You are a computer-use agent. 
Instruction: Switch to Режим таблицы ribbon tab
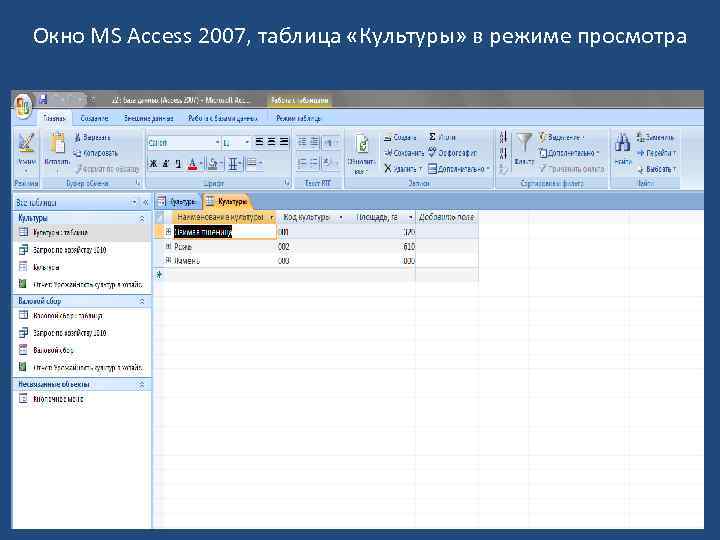pyautogui.click(x=298, y=118)
